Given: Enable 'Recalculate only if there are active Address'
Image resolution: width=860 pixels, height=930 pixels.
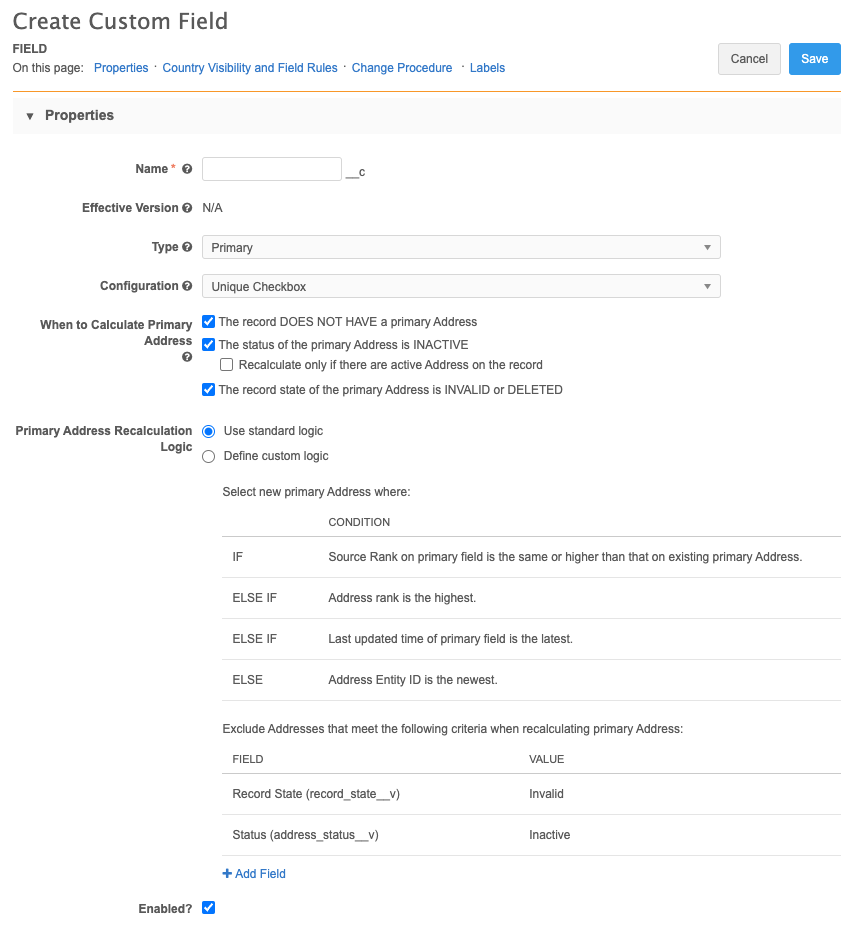Looking at the screenshot, I should (227, 365).
